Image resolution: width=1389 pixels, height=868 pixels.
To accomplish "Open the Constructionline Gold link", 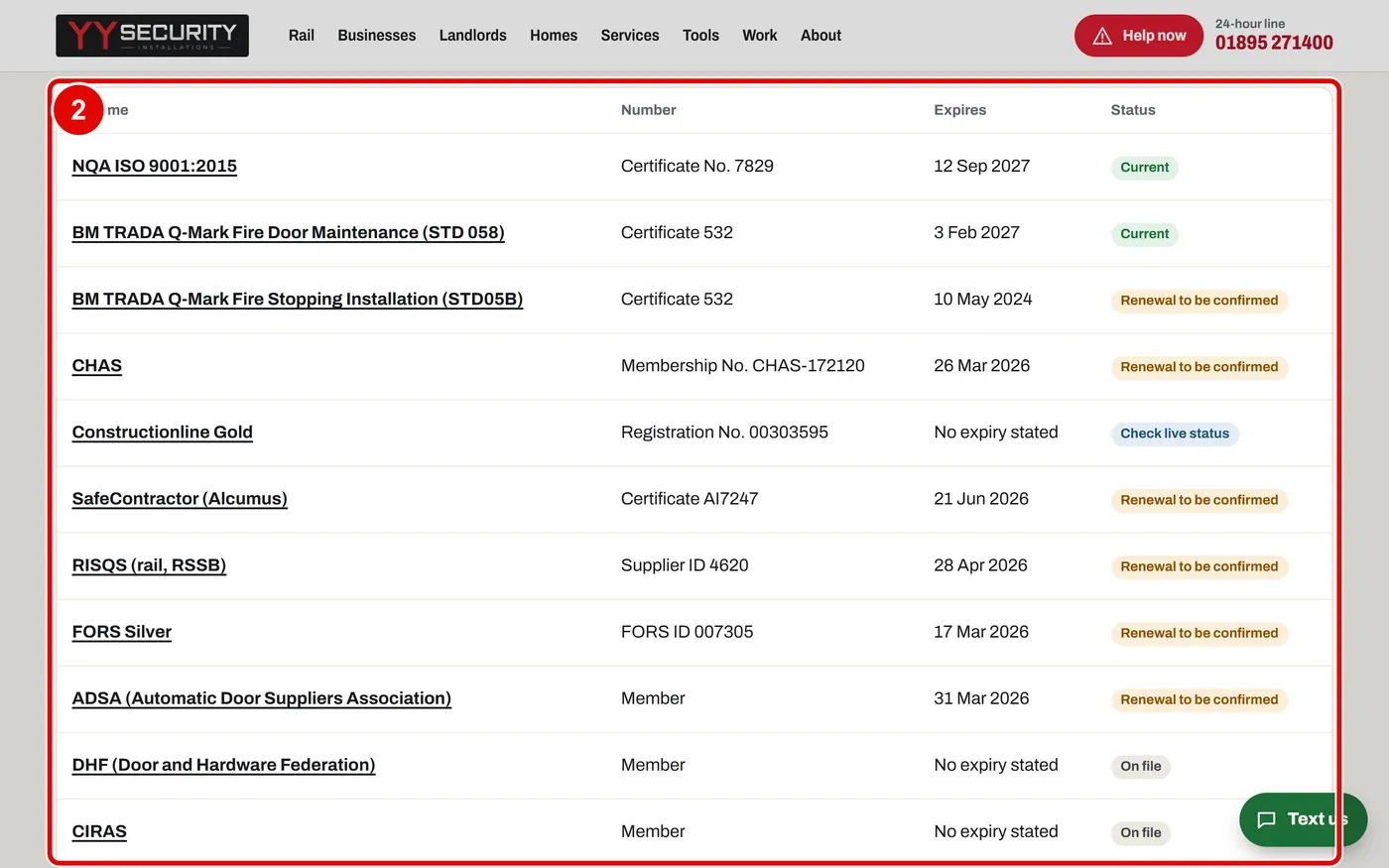I will [x=163, y=433].
